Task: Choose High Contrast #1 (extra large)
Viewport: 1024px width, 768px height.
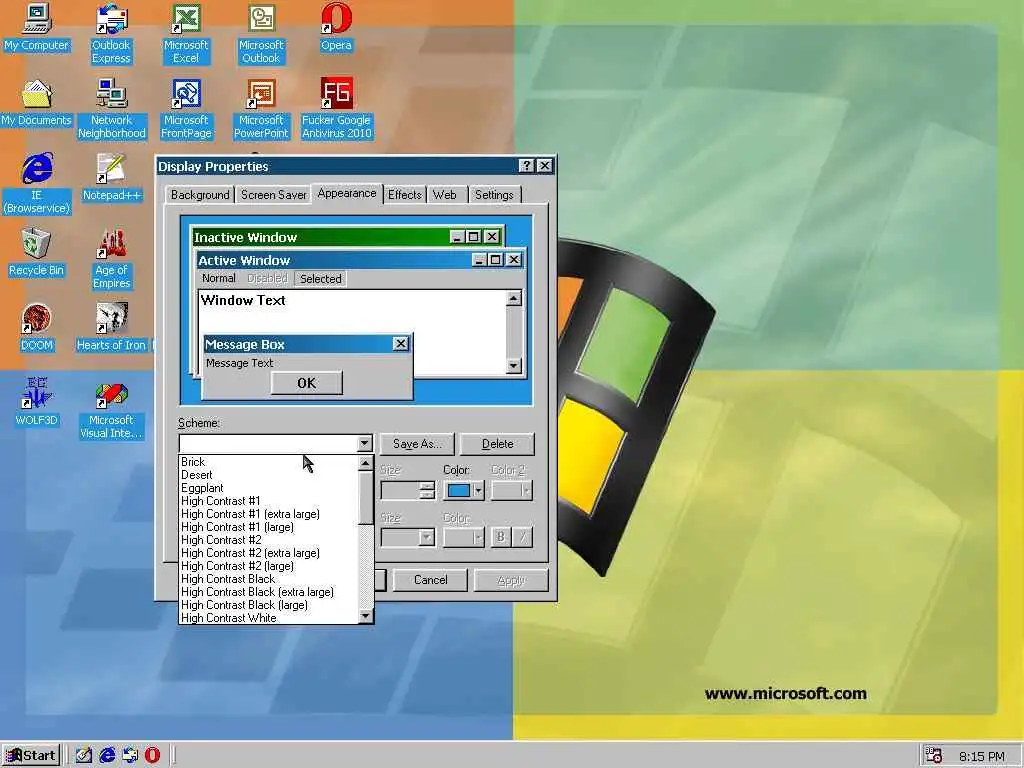Action: [x=269, y=514]
